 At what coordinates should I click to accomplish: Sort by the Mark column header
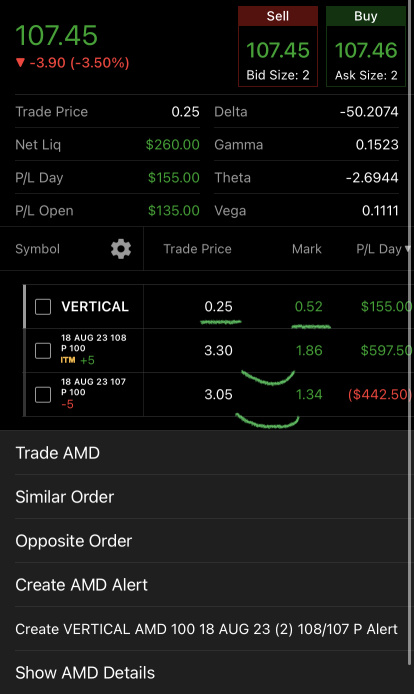306,249
